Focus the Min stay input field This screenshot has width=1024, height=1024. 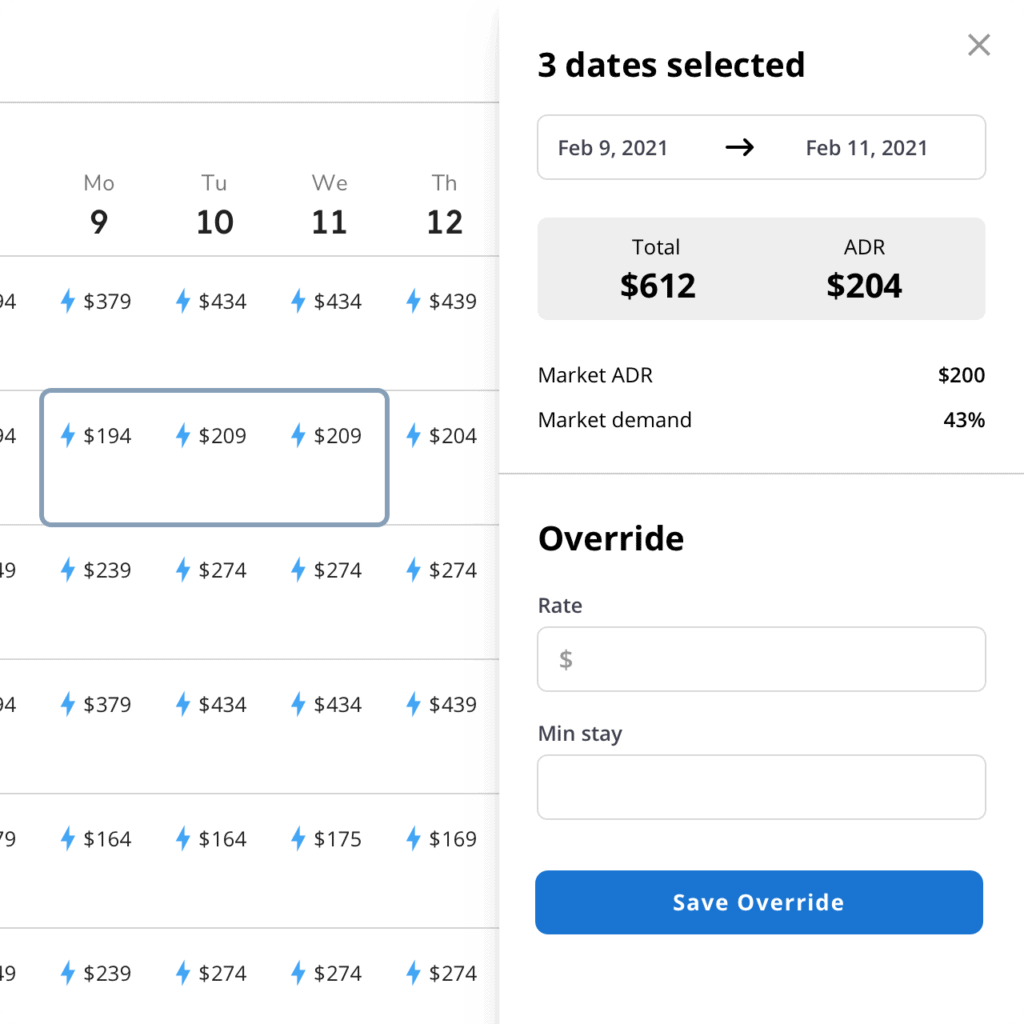[761, 787]
